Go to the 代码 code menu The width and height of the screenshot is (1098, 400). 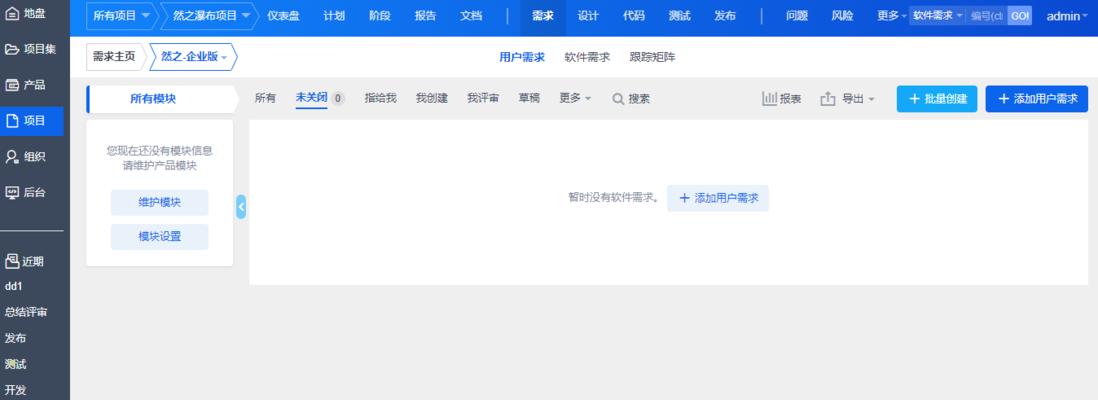[634, 16]
